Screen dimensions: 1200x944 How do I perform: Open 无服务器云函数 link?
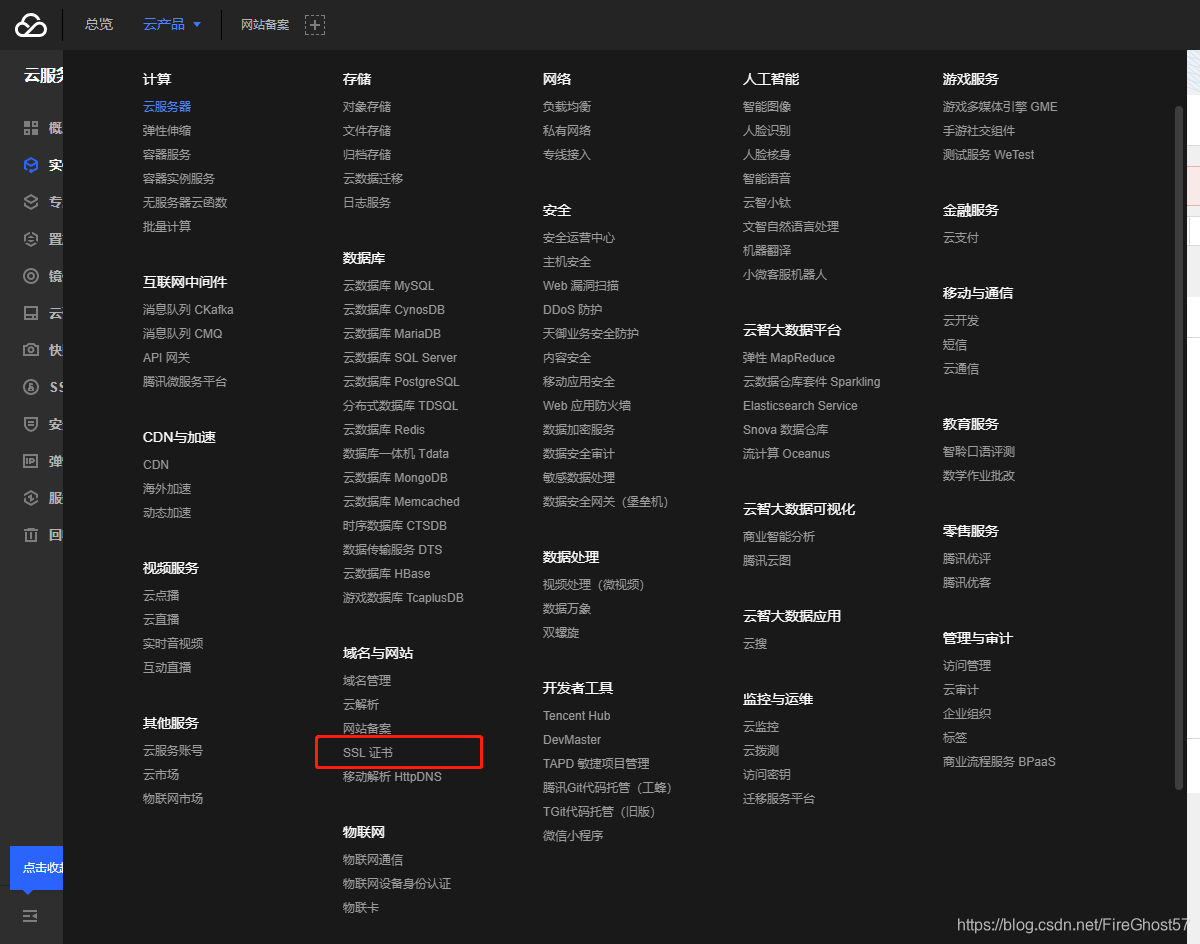point(185,202)
